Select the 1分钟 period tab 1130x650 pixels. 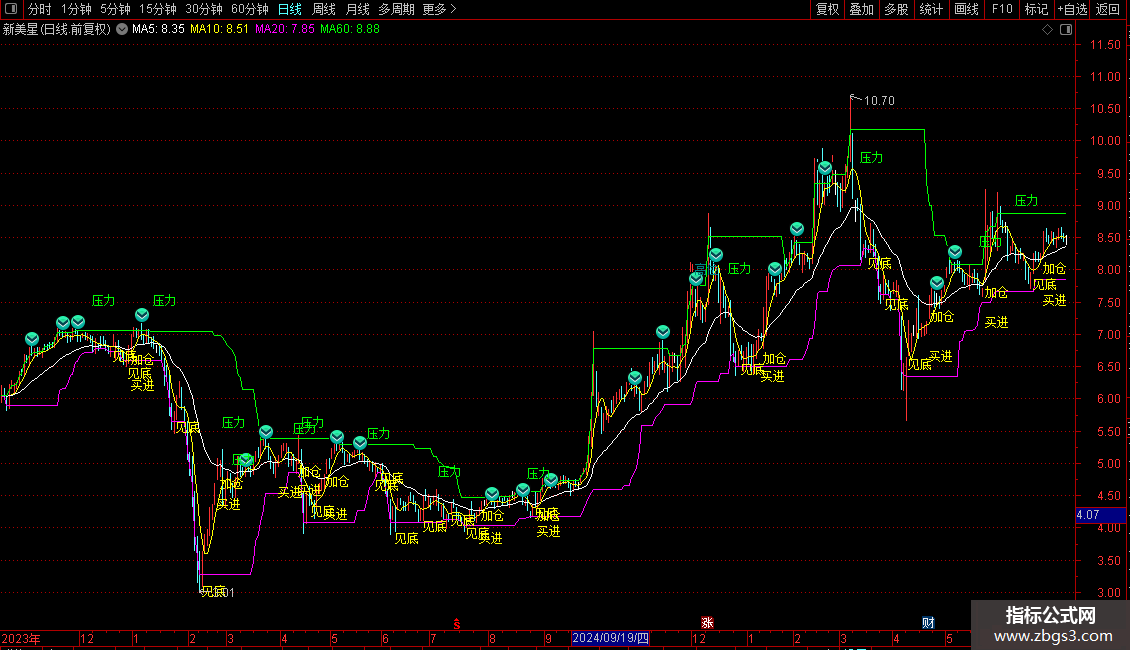(x=76, y=9)
